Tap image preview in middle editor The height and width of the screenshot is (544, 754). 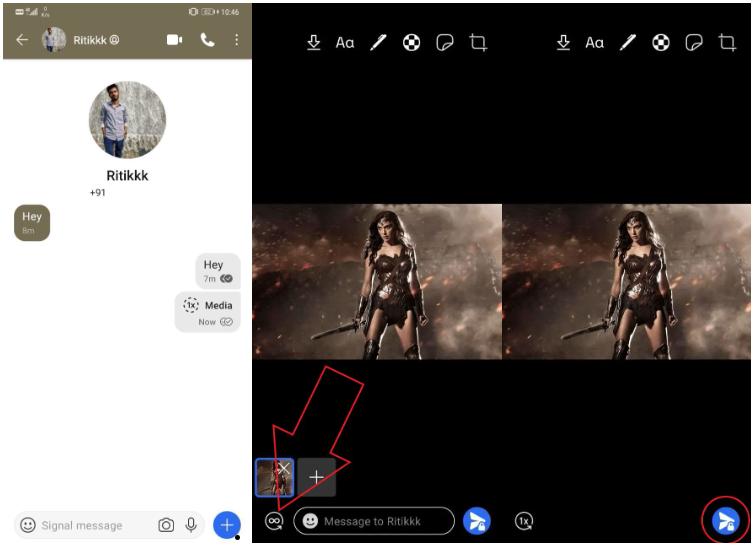pyautogui.click(x=377, y=282)
